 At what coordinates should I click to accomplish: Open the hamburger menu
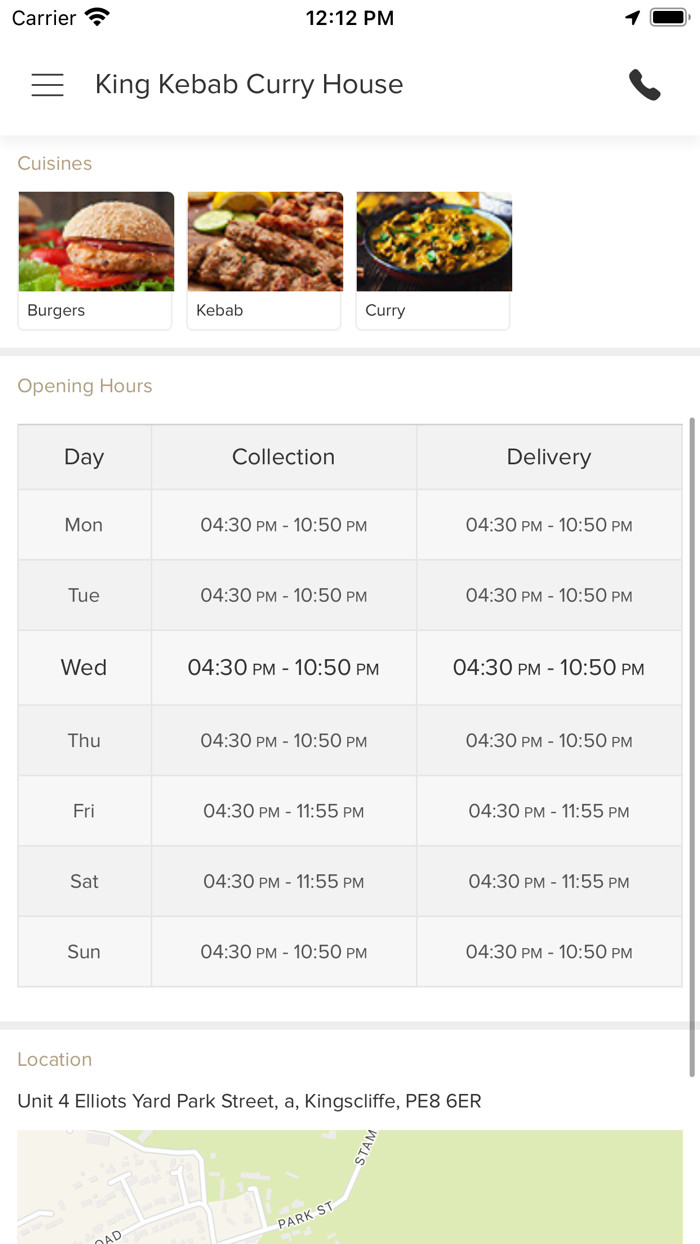tap(47, 85)
